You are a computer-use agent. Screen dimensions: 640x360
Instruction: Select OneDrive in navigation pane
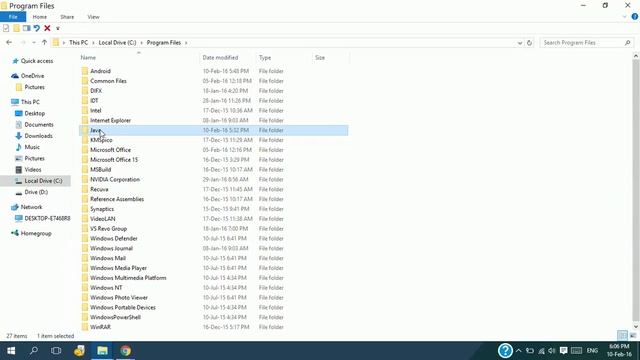[x=32, y=76]
